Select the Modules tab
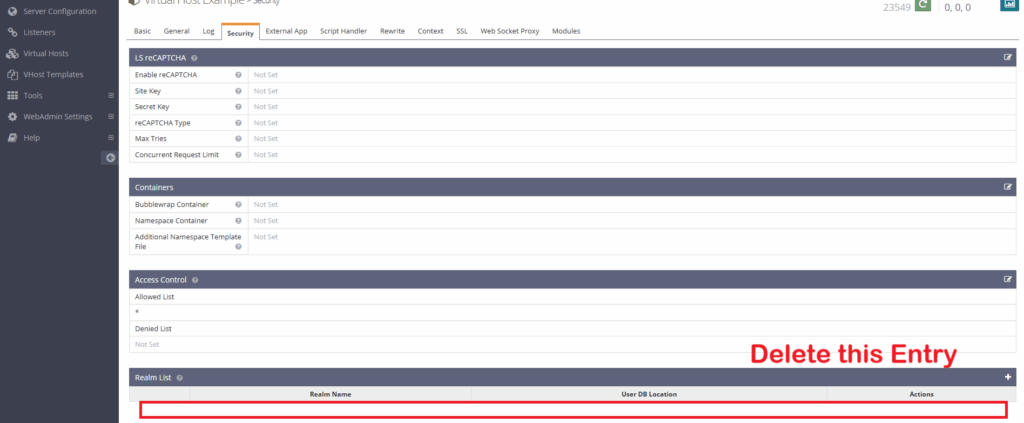Viewport: 1024px width, 423px height. 566,31
